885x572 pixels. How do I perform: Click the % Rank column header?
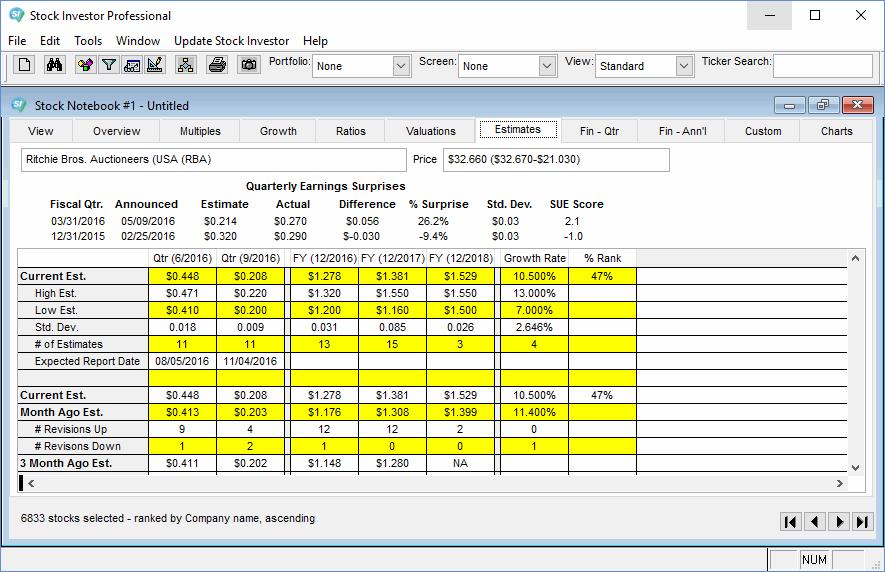[602, 258]
